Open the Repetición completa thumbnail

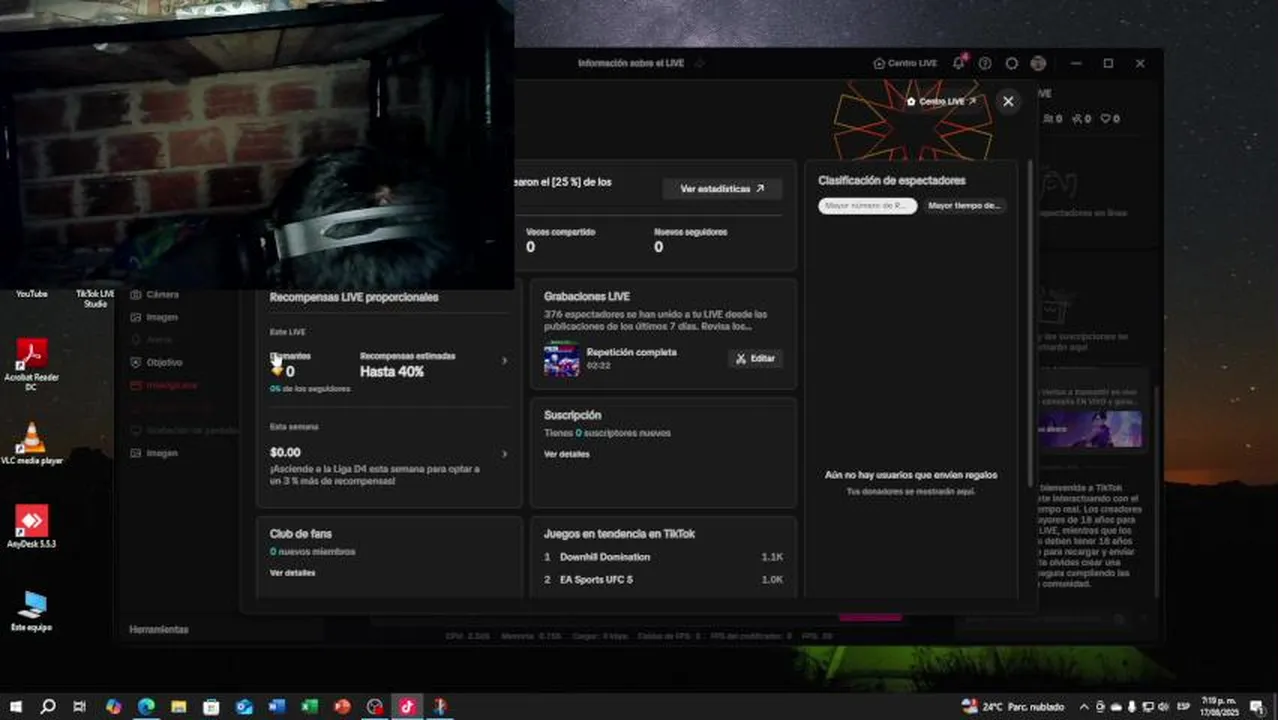pyautogui.click(x=561, y=358)
